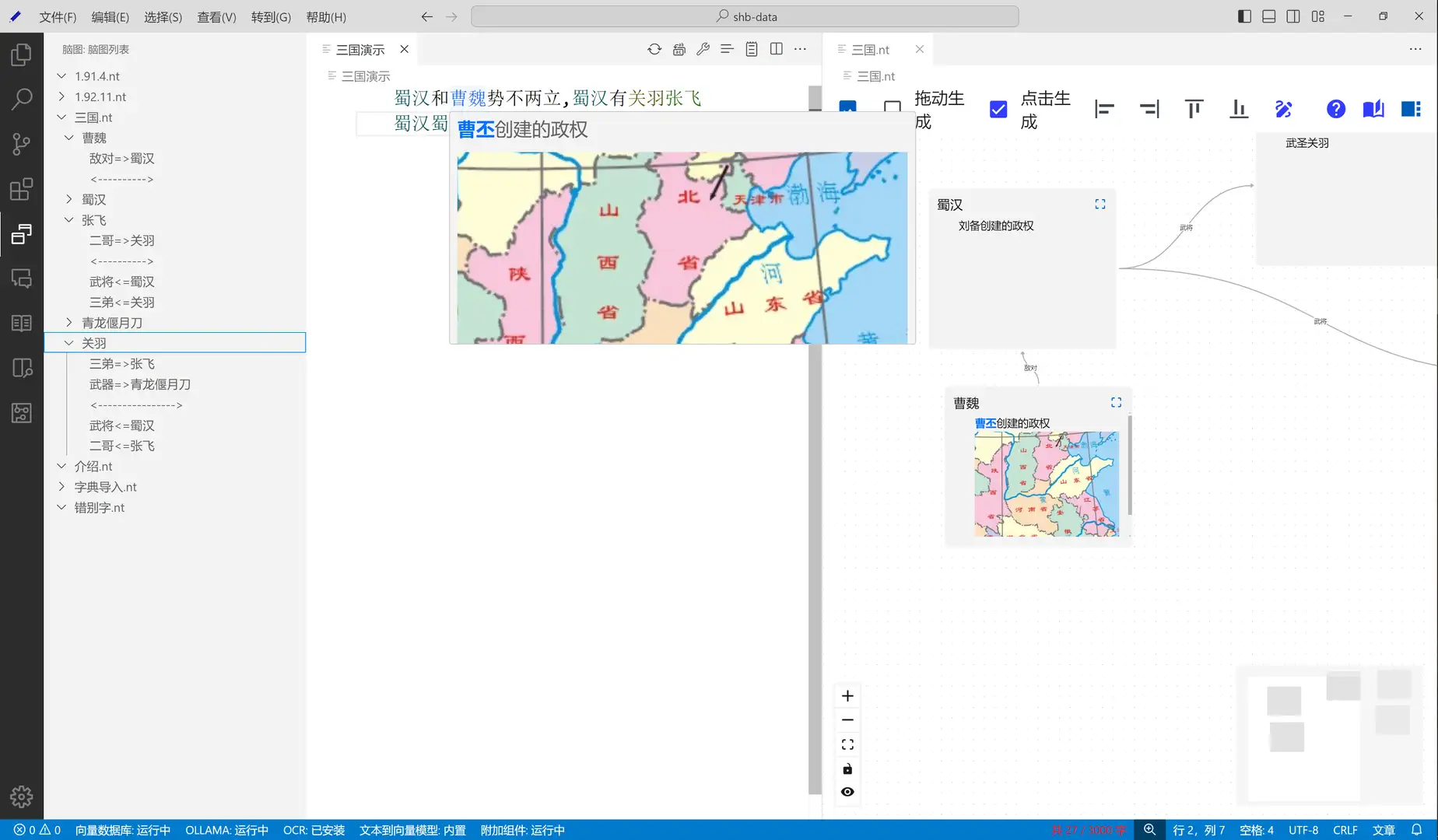Split the editor with the split icon
The height and width of the screenshot is (840, 1438).
tap(776, 49)
